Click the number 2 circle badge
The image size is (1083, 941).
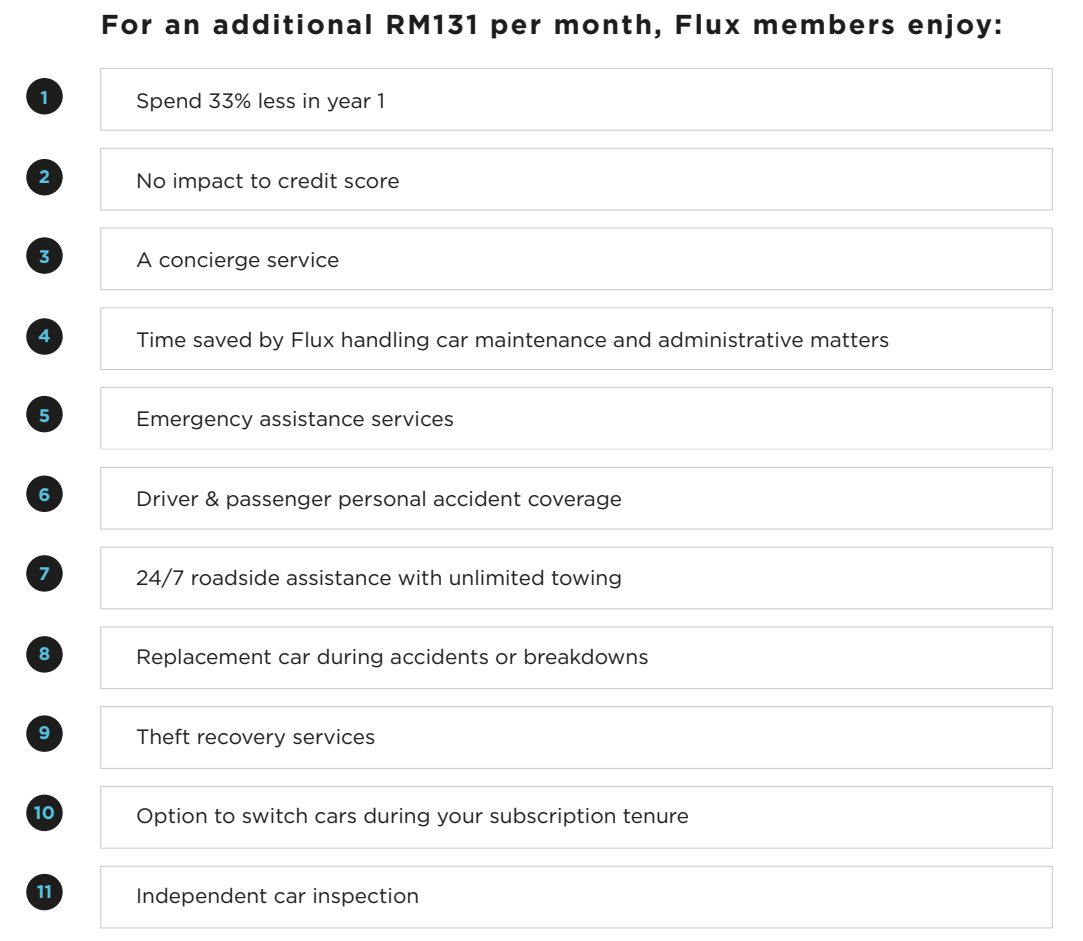pos(44,177)
